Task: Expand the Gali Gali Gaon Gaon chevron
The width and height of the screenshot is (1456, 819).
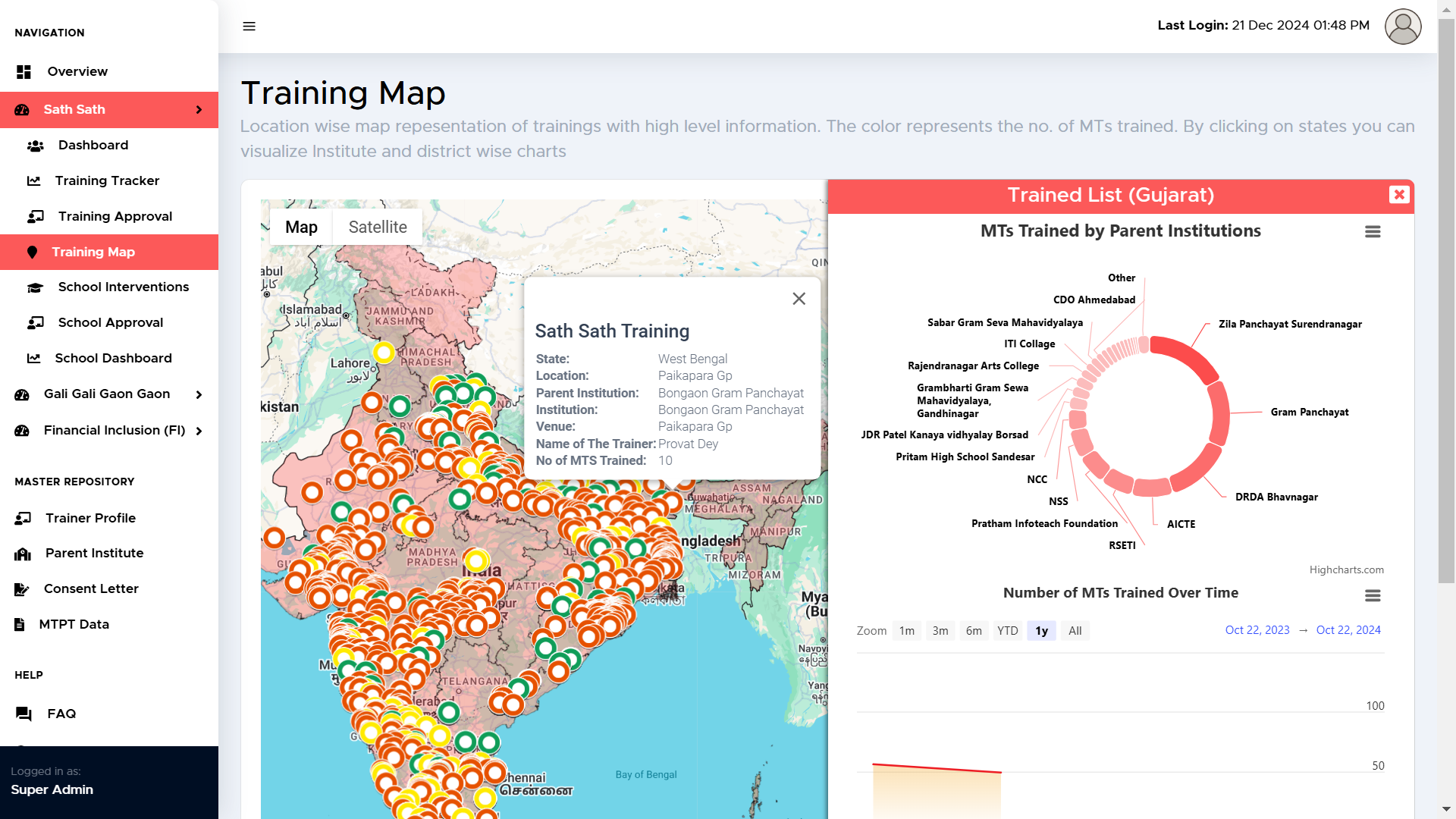Action: pyautogui.click(x=199, y=394)
